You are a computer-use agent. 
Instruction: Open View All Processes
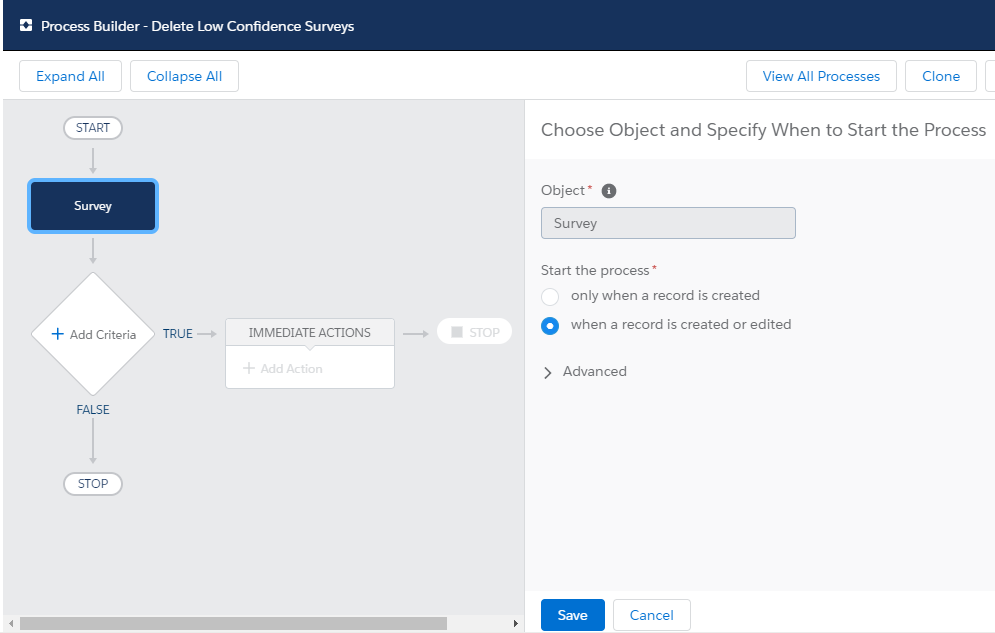coord(821,76)
